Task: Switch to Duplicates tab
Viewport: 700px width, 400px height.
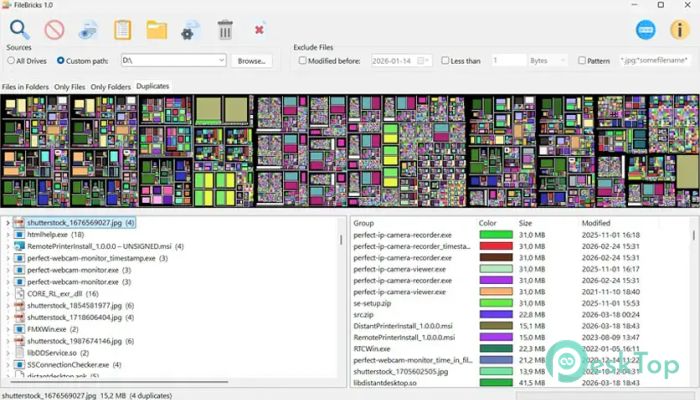Action: (x=153, y=86)
